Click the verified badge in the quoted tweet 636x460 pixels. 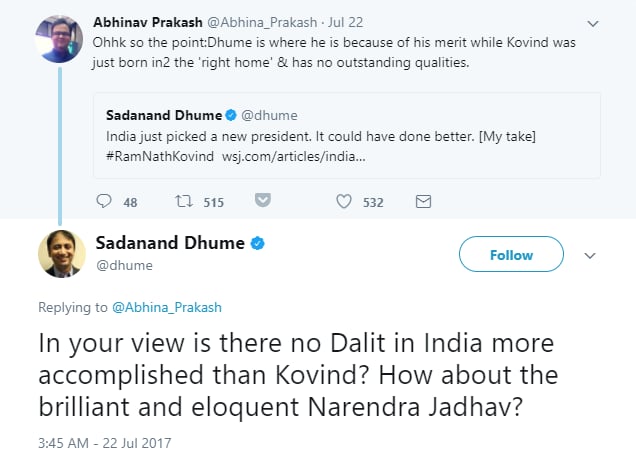[230, 115]
